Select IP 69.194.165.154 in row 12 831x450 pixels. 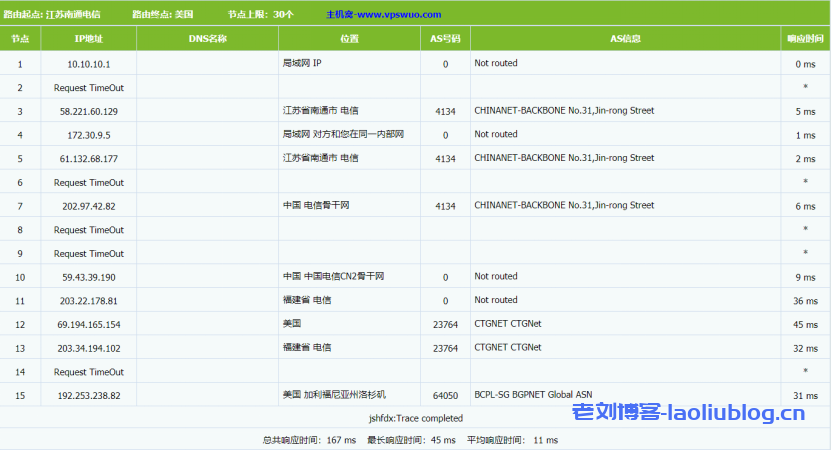click(88, 324)
